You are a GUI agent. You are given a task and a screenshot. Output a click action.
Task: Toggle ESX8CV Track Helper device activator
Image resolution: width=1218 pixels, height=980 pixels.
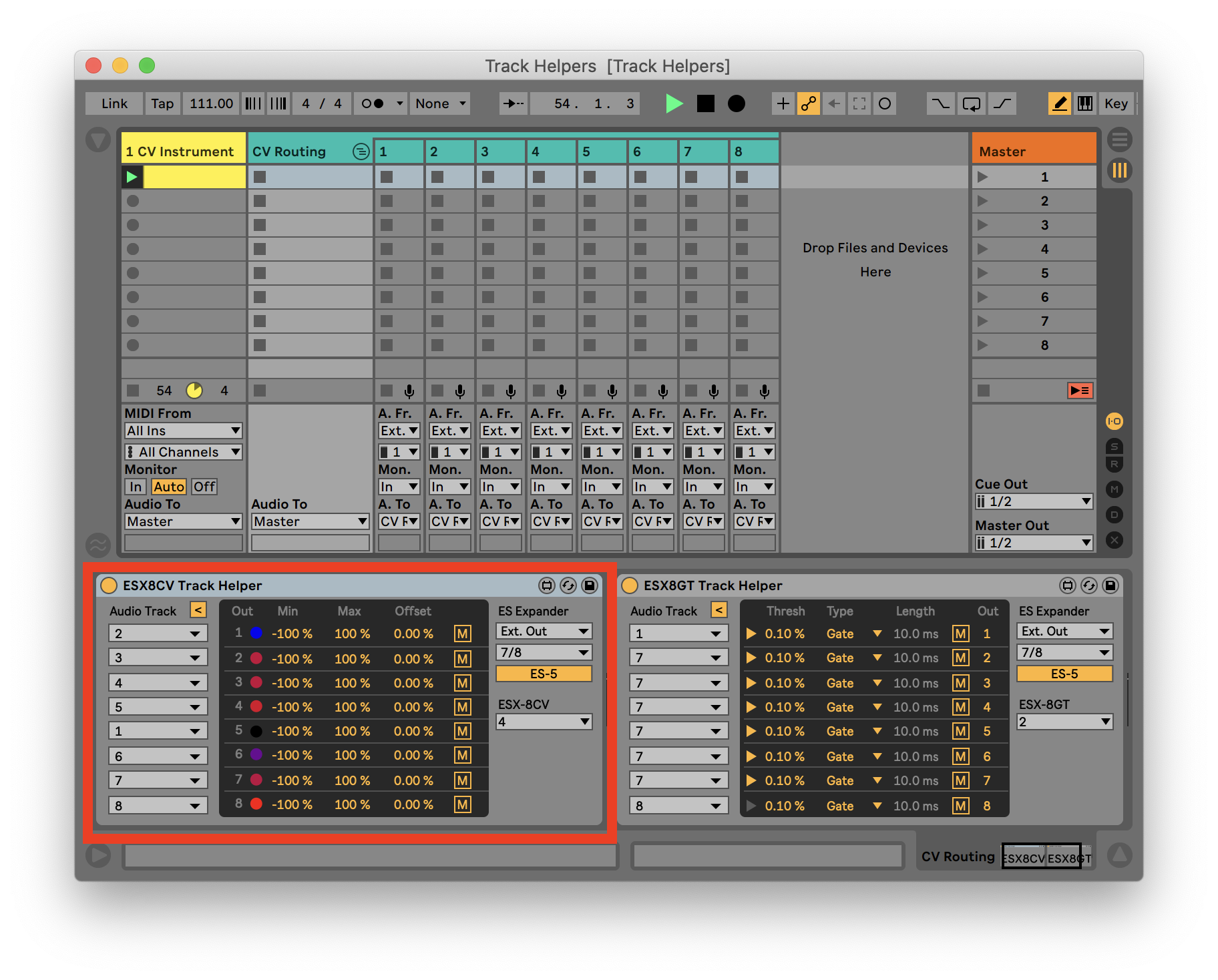(x=108, y=585)
